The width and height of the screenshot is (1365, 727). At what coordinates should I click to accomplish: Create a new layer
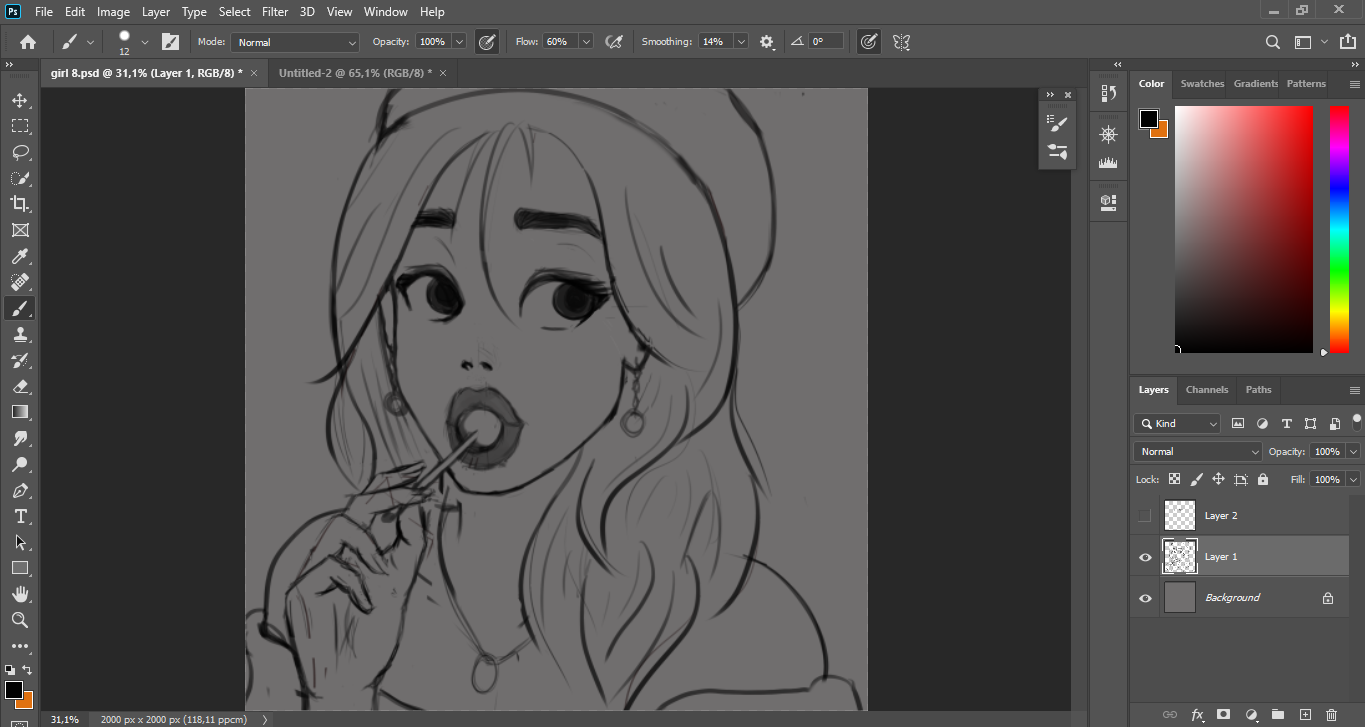tap(1304, 715)
